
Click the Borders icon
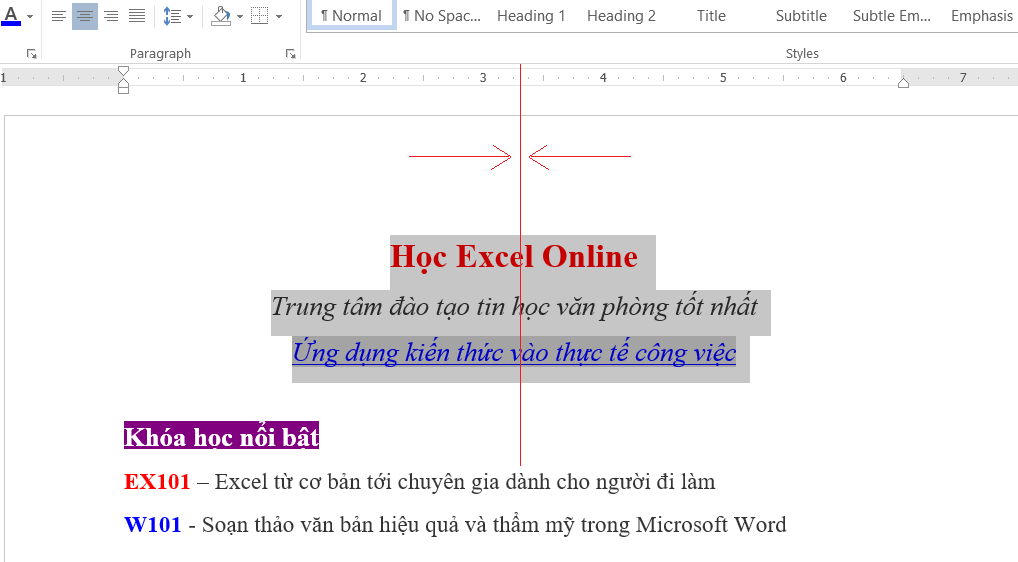click(x=260, y=16)
